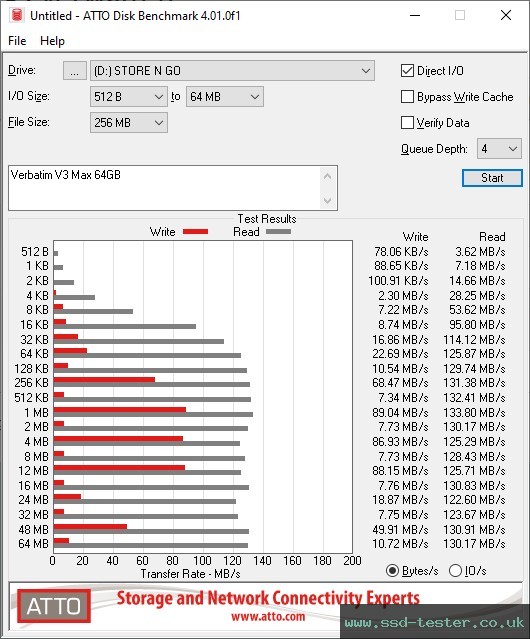The height and width of the screenshot is (639, 530).
Task: Select the IO/s radio button
Action: click(455, 571)
